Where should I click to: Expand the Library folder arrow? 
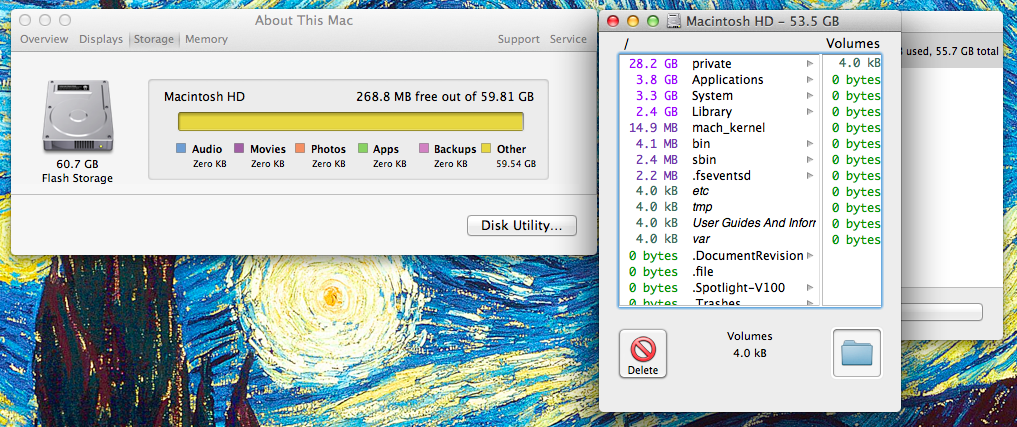pyautogui.click(x=809, y=112)
